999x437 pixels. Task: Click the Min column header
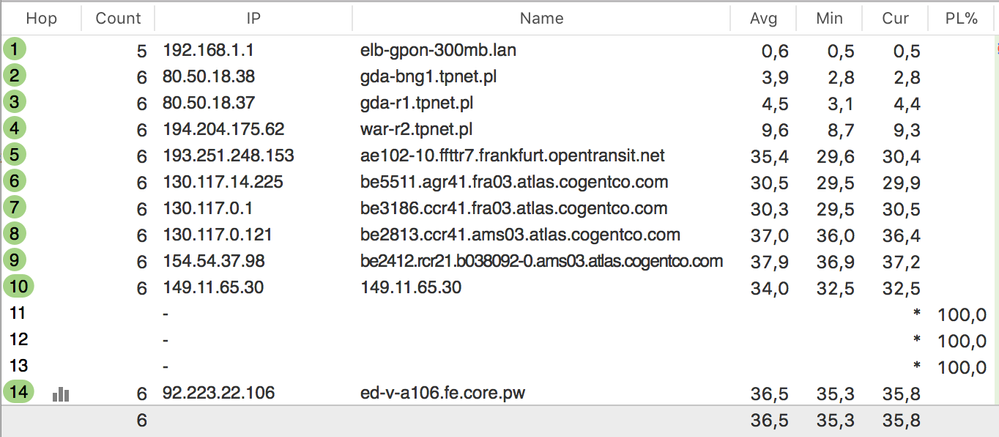(829, 18)
